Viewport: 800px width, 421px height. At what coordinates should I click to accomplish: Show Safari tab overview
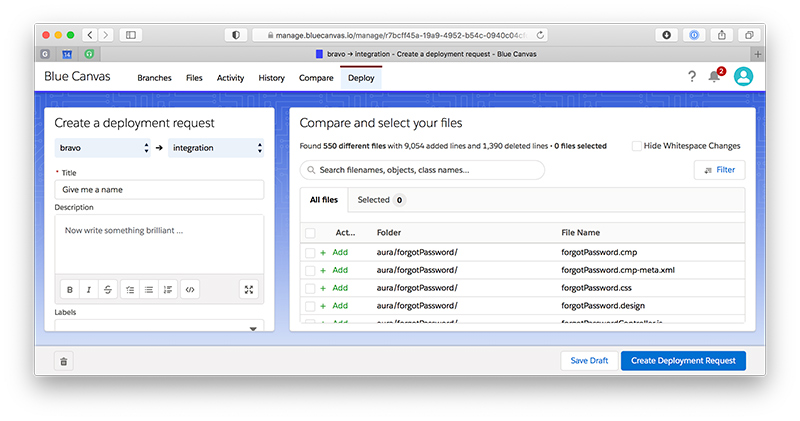[x=749, y=35]
